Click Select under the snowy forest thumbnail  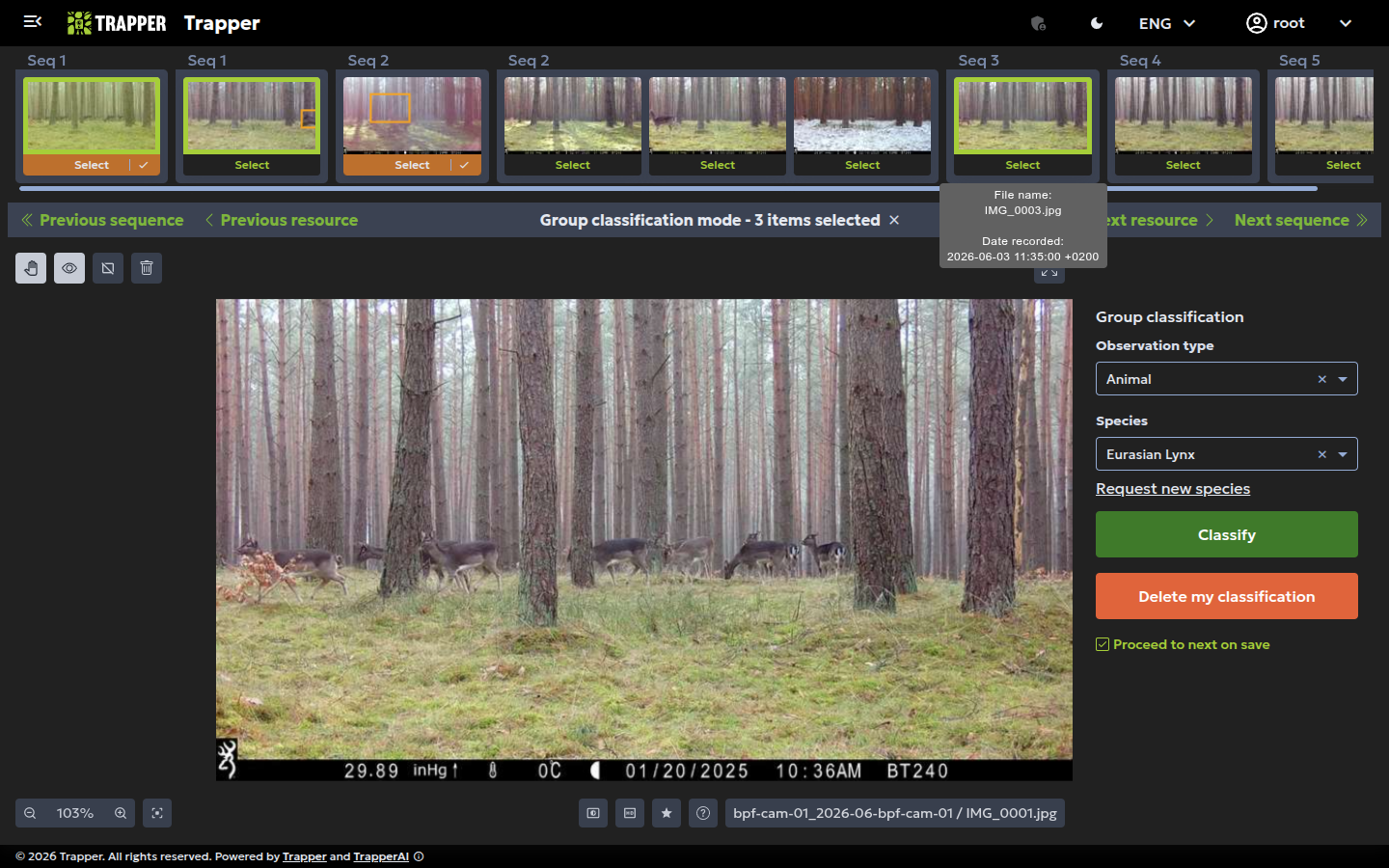click(x=862, y=165)
